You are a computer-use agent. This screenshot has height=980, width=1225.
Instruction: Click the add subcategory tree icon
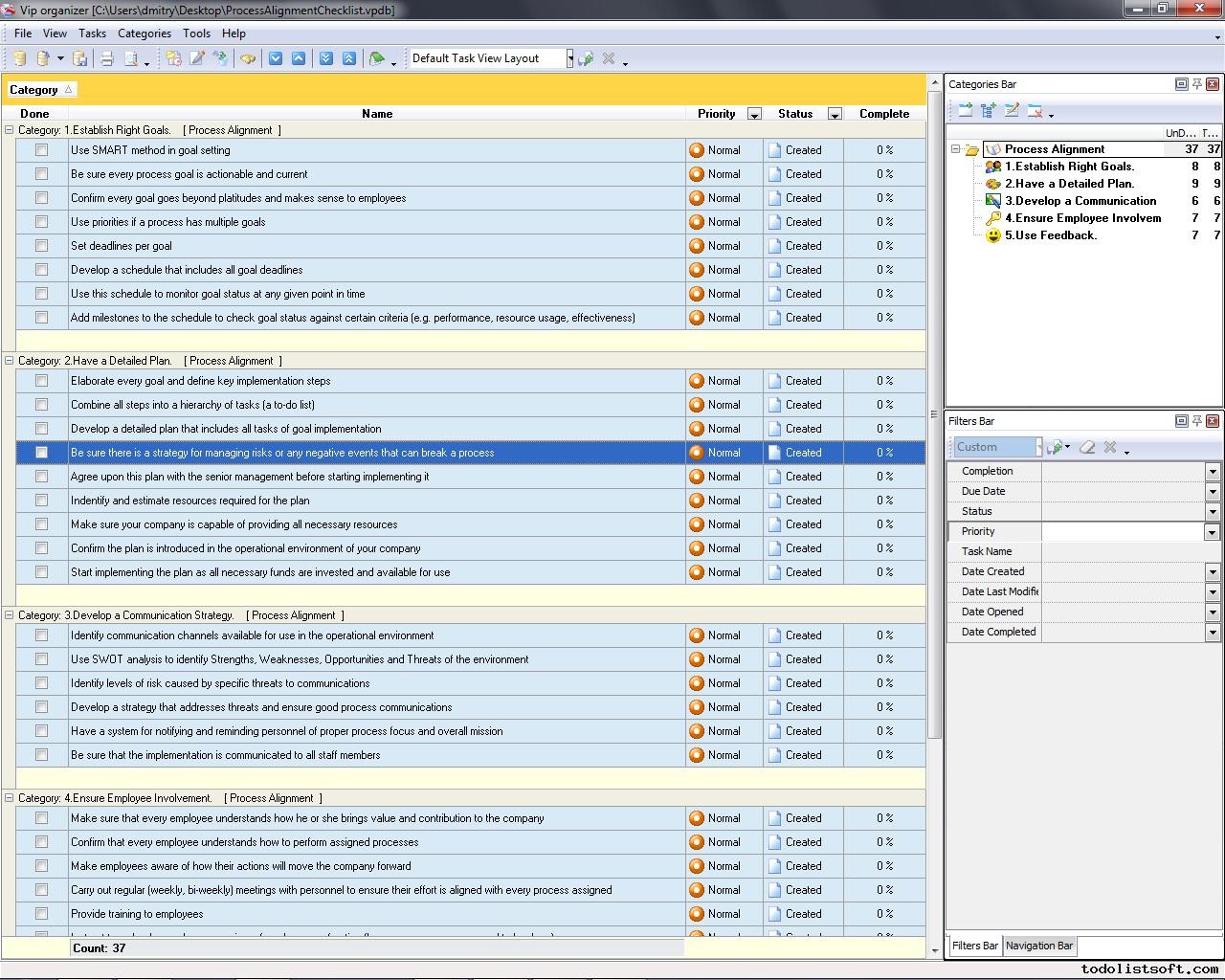(989, 111)
